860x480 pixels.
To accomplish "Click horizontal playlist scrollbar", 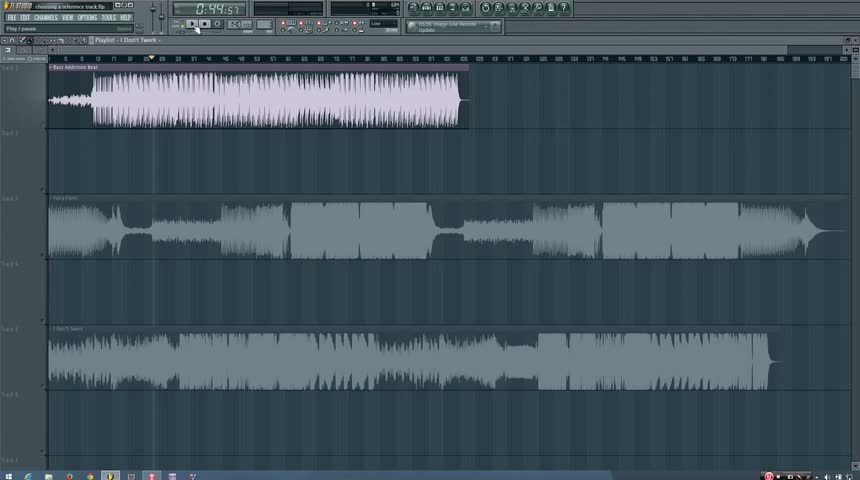I will [422, 50].
